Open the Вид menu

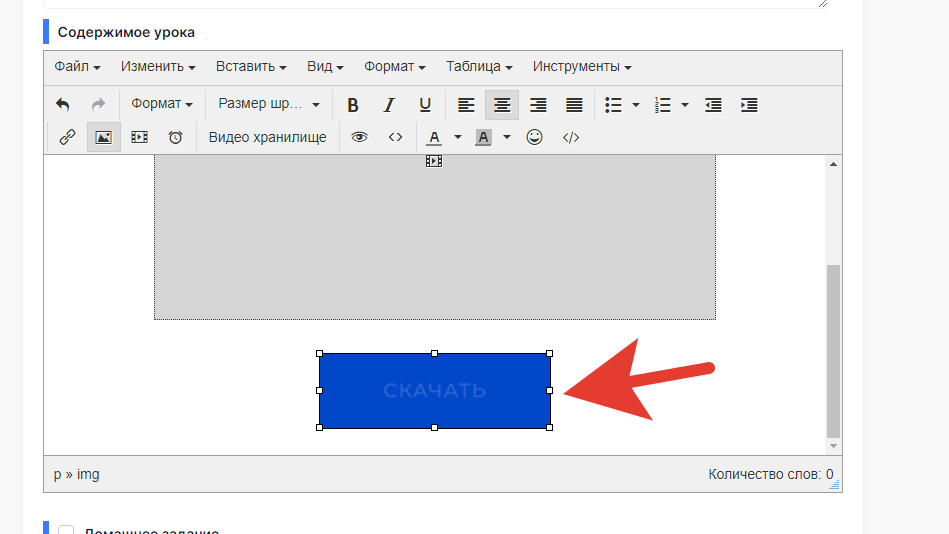click(325, 67)
